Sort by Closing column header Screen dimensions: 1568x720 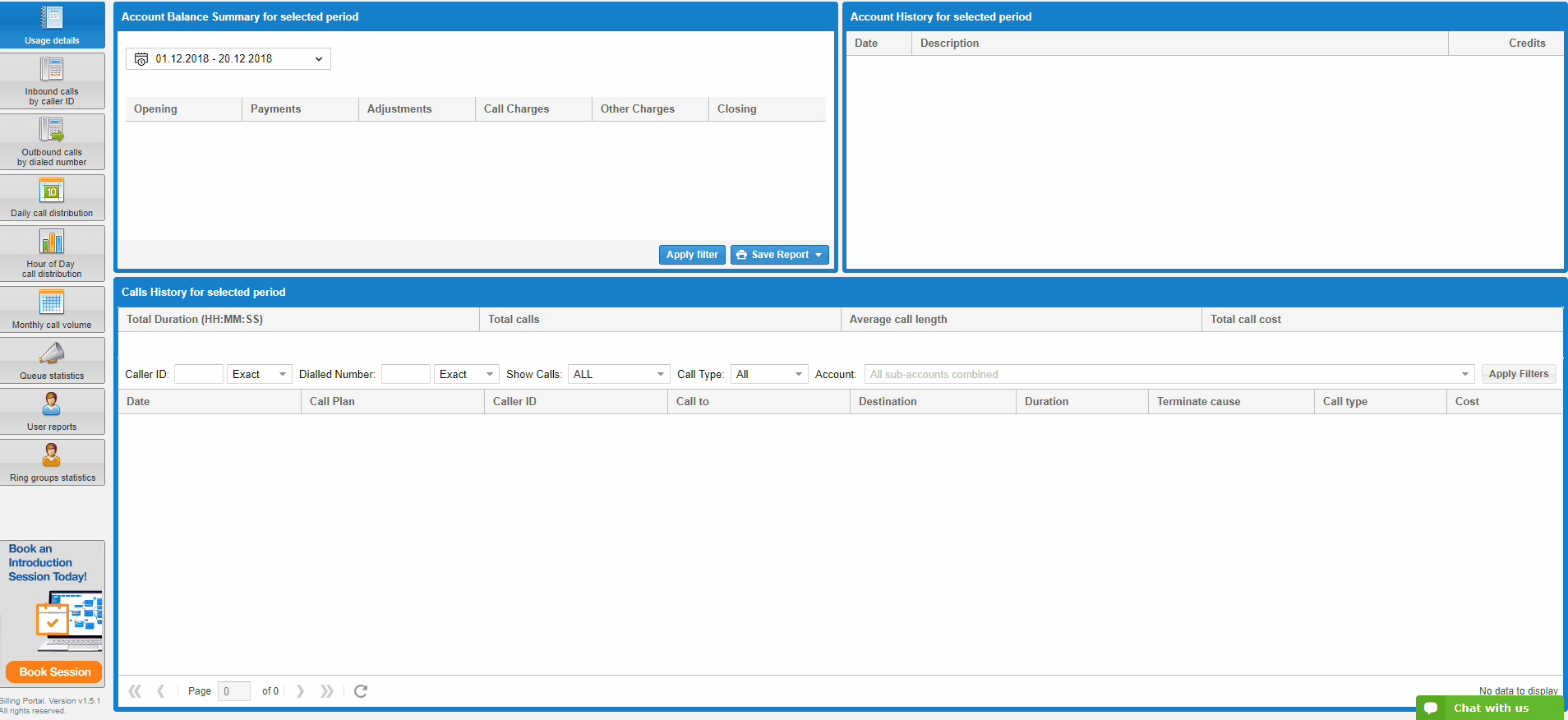pos(767,109)
